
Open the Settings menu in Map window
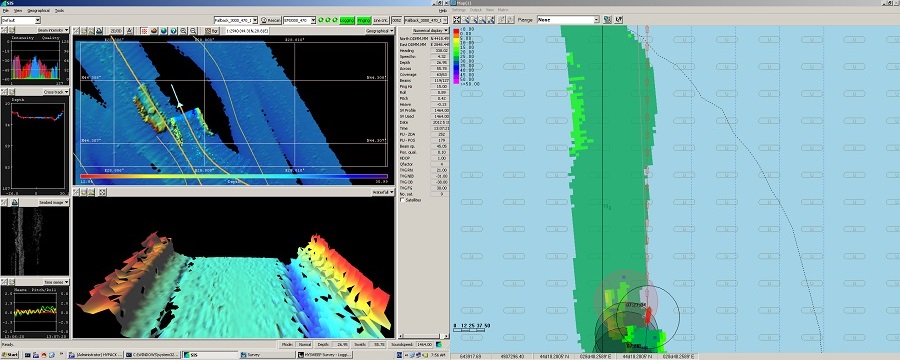pyautogui.click(x=459, y=10)
